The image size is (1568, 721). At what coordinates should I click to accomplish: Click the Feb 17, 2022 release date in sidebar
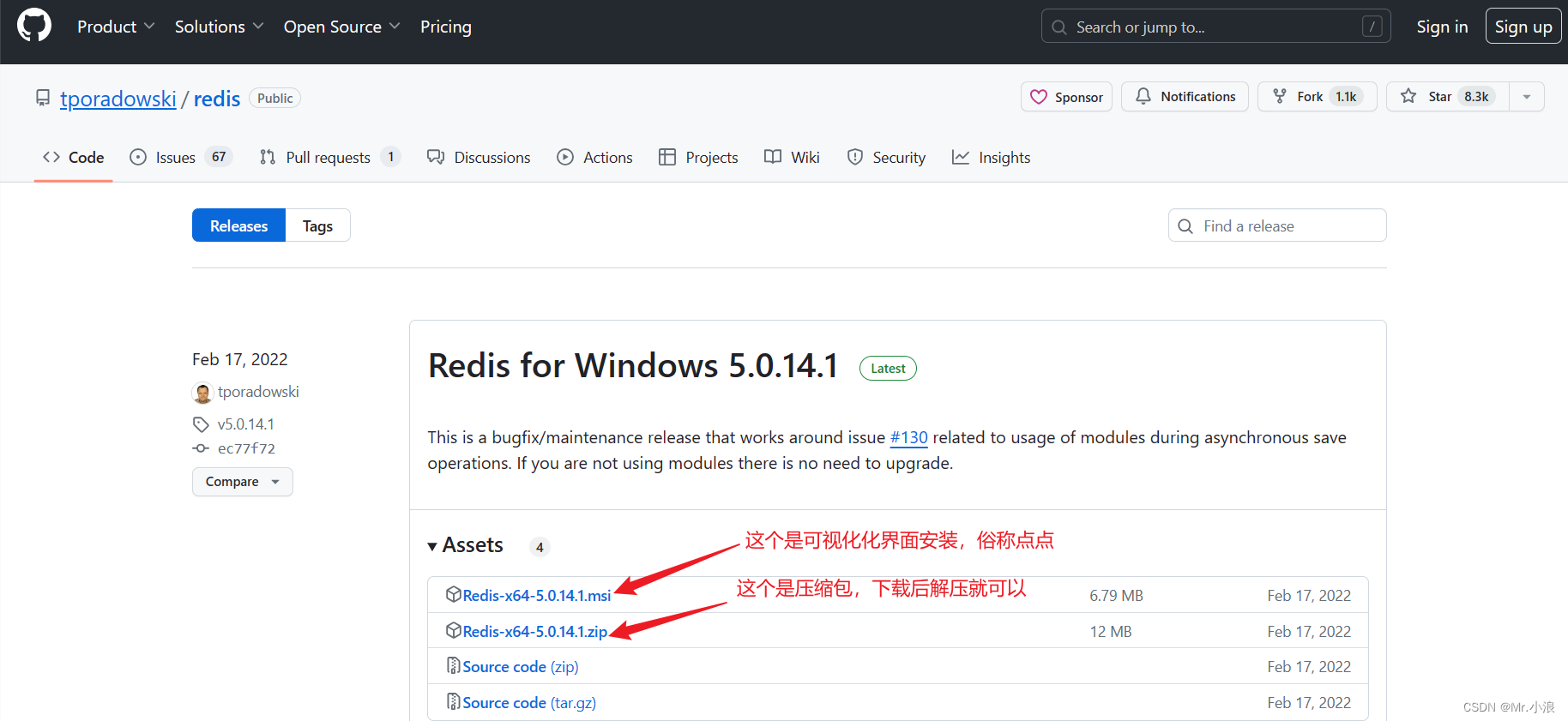click(x=240, y=359)
